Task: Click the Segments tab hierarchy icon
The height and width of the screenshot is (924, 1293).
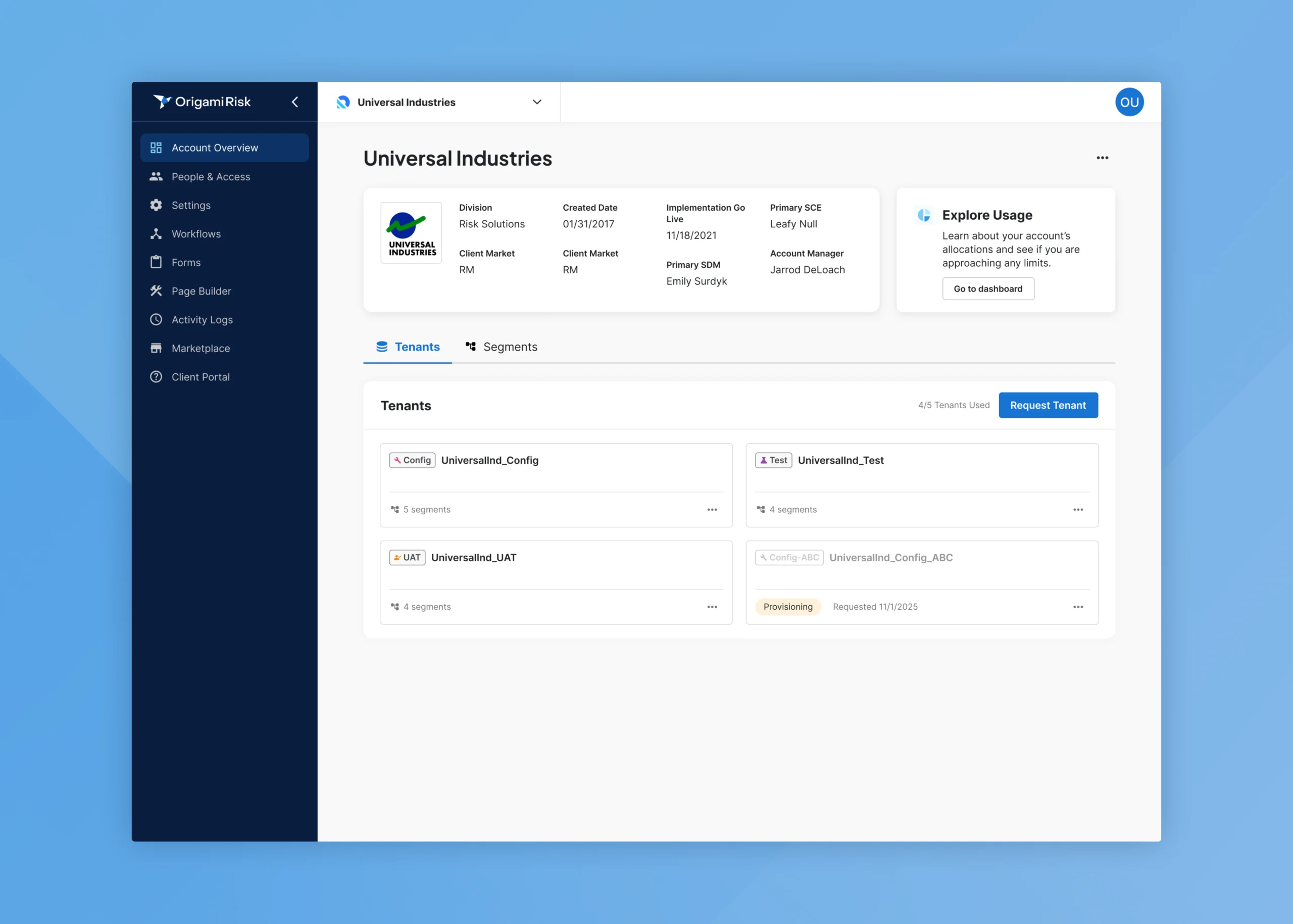Action: [x=470, y=347]
